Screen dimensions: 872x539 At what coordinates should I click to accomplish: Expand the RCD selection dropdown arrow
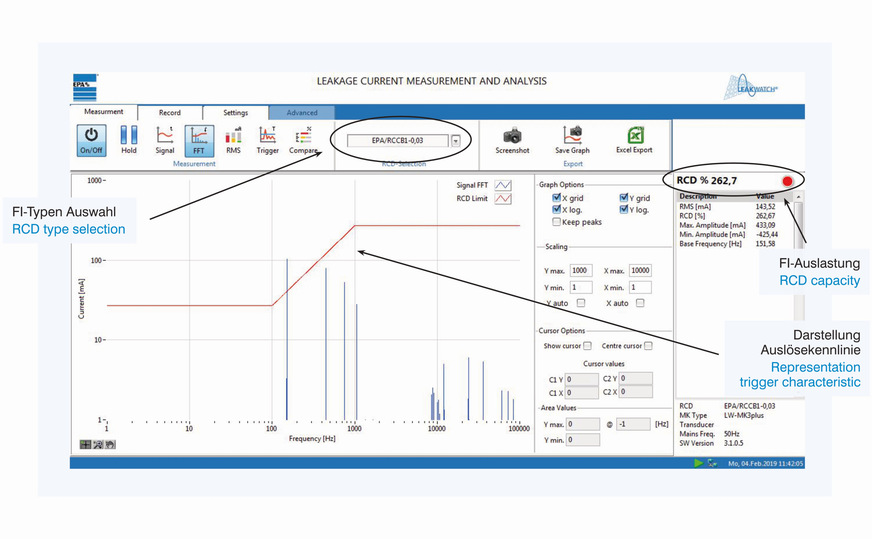click(456, 141)
